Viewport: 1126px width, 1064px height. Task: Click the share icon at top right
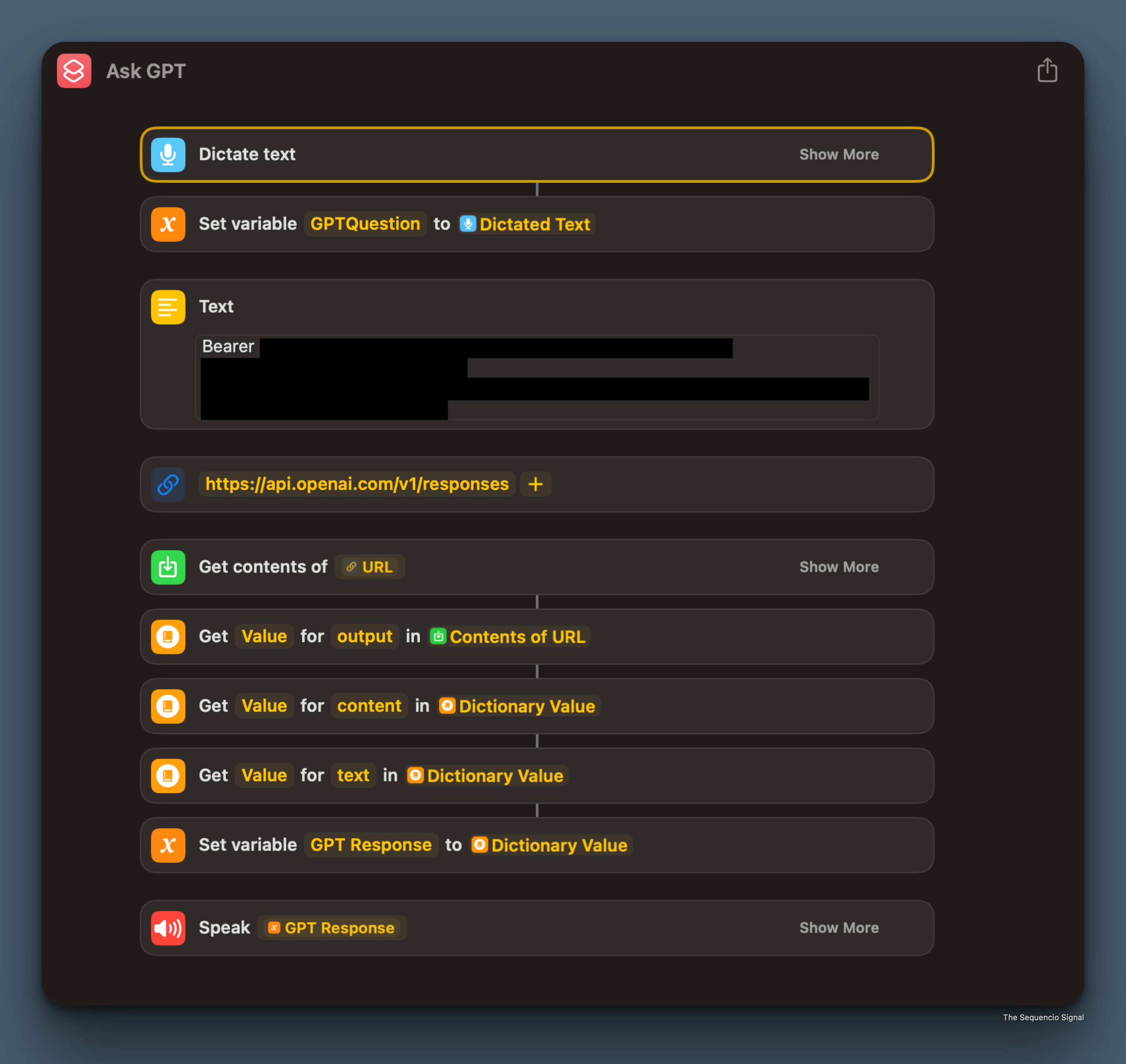[1047, 71]
